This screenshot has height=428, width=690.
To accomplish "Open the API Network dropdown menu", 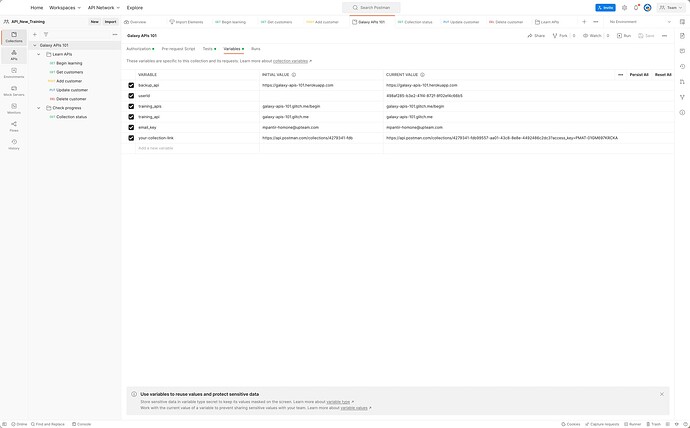I will click(103, 8).
